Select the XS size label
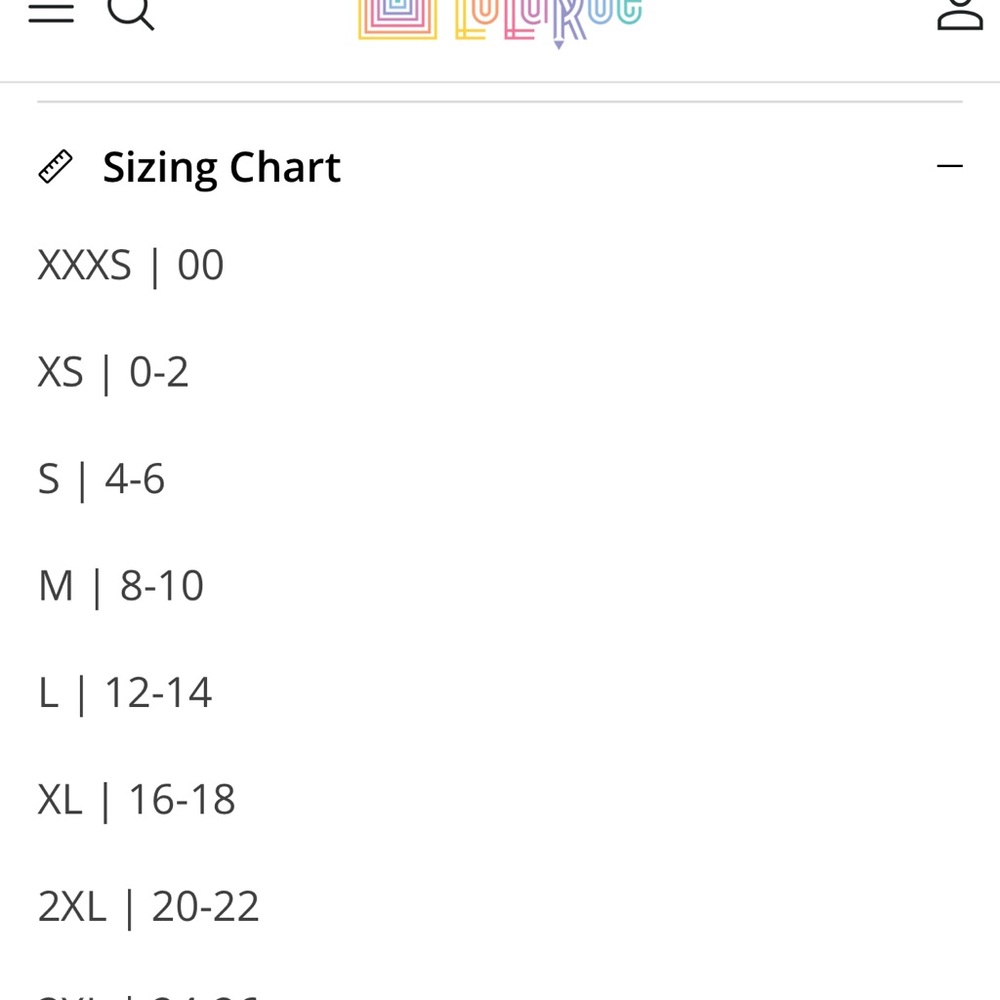Screen dimensions: 1000x1000 pos(60,373)
